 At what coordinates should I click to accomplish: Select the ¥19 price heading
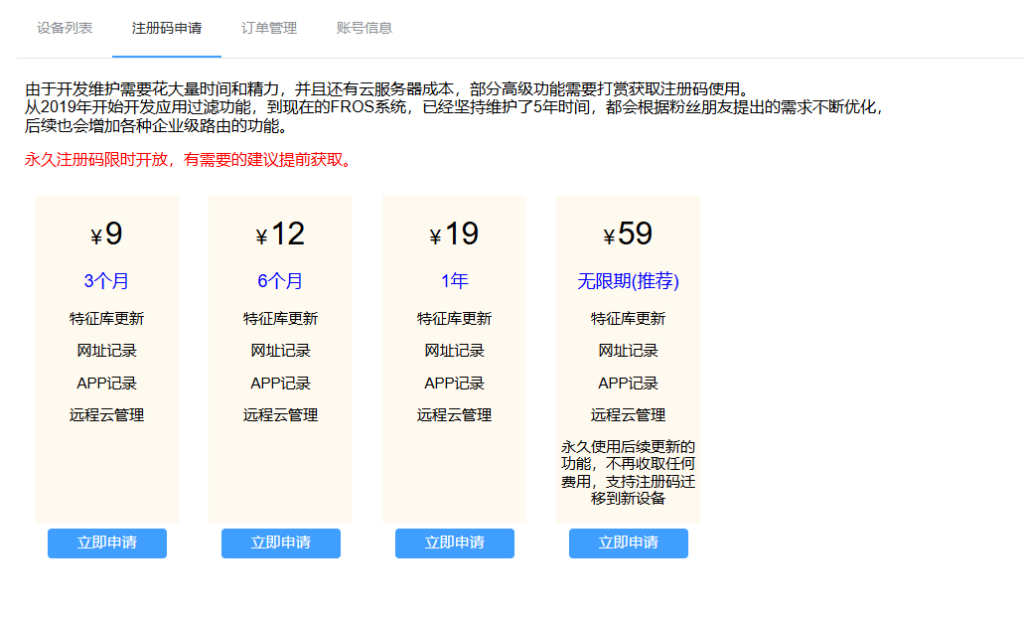(x=455, y=234)
